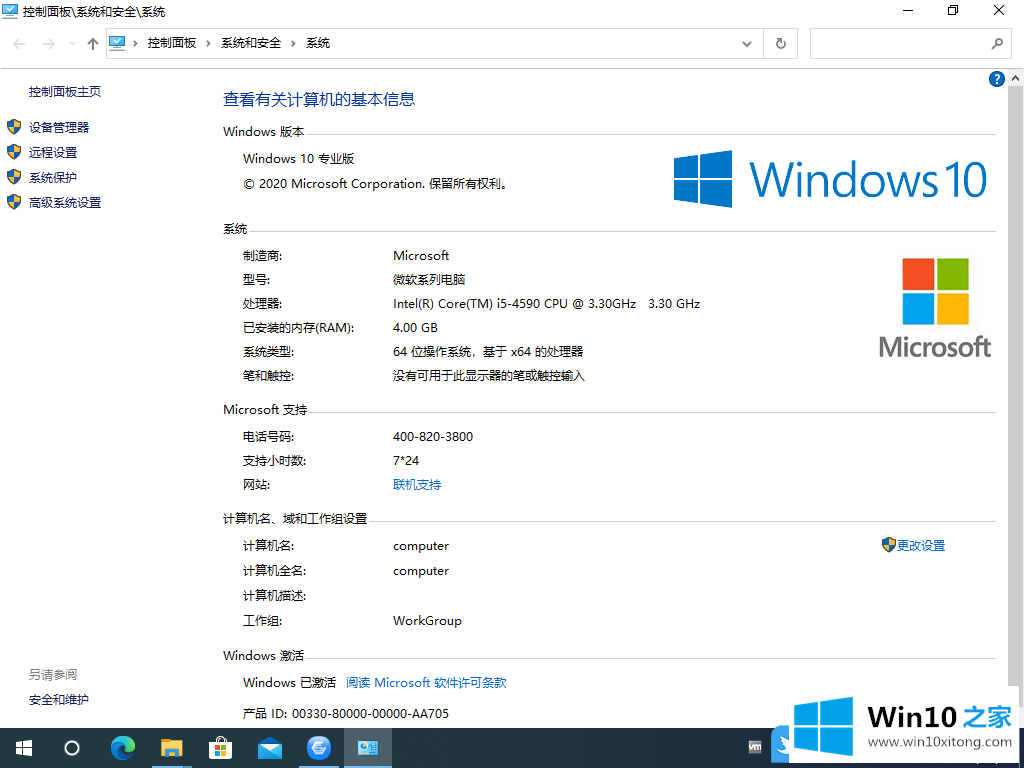Open Microsoft Store from the taskbar
The height and width of the screenshot is (768, 1024).
coord(221,748)
